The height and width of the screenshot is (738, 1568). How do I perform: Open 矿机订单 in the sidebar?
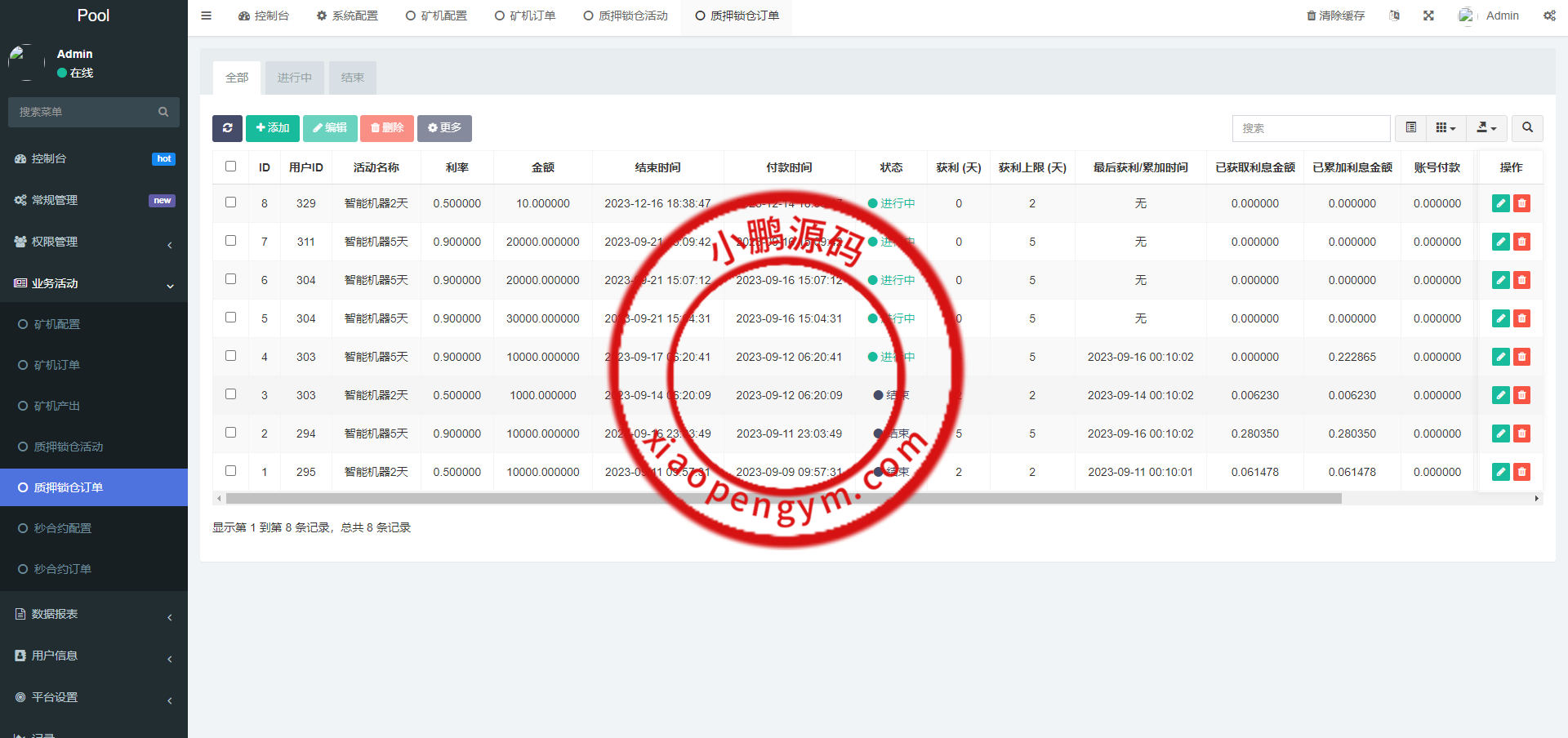[x=57, y=365]
